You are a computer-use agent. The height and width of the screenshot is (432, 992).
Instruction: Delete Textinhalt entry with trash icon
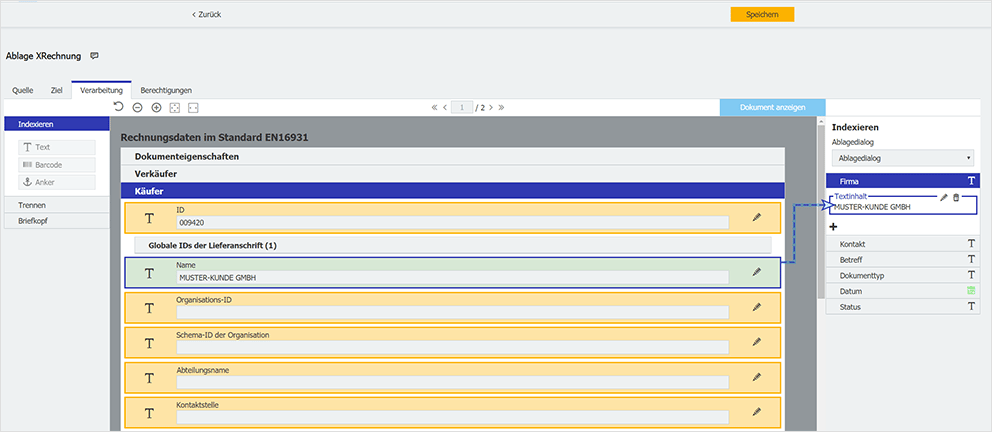tap(956, 198)
